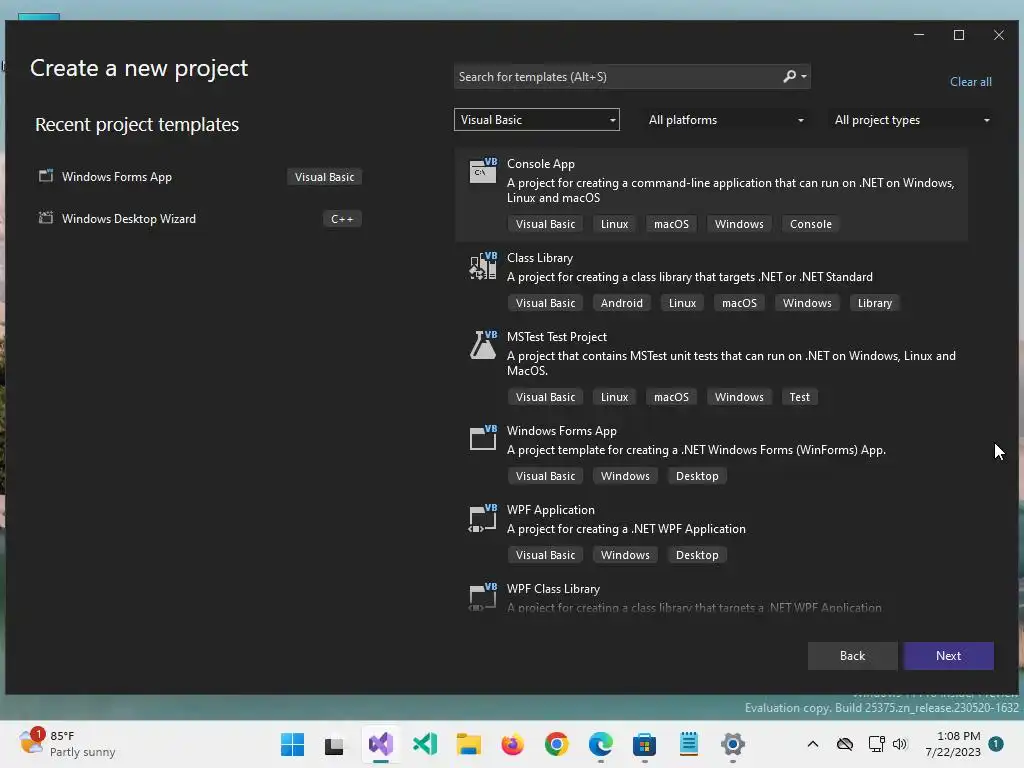Screen dimensions: 1024x768
Task: Click the recent Windows Forms App icon
Action: pos(46,176)
